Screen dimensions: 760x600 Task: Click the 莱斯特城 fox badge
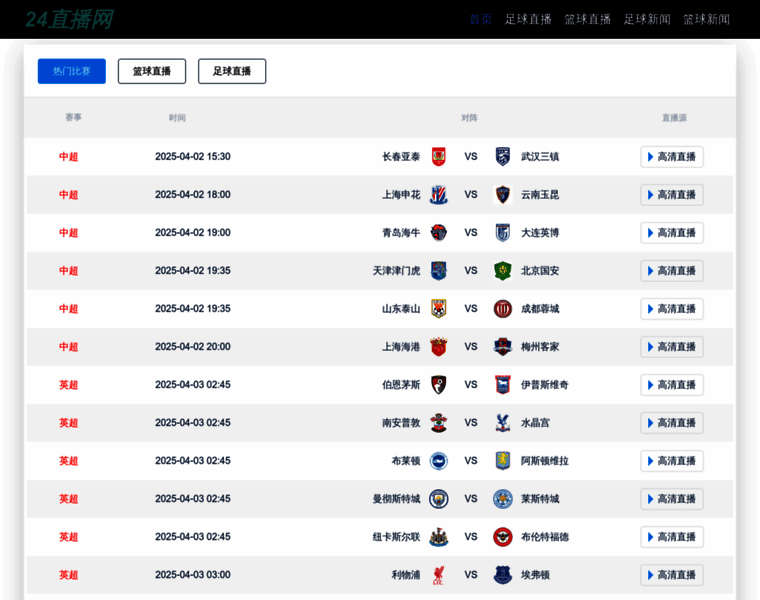coord(503,499)
